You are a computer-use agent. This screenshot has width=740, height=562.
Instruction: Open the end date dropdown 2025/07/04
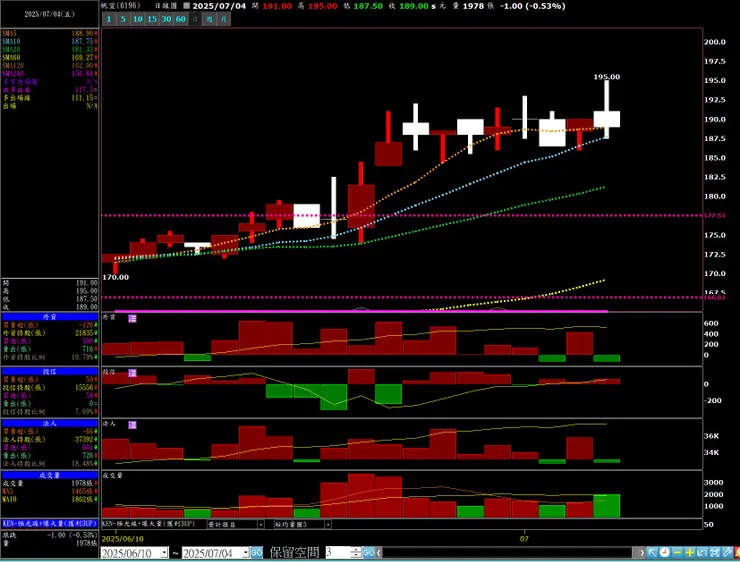click(245, 553)
